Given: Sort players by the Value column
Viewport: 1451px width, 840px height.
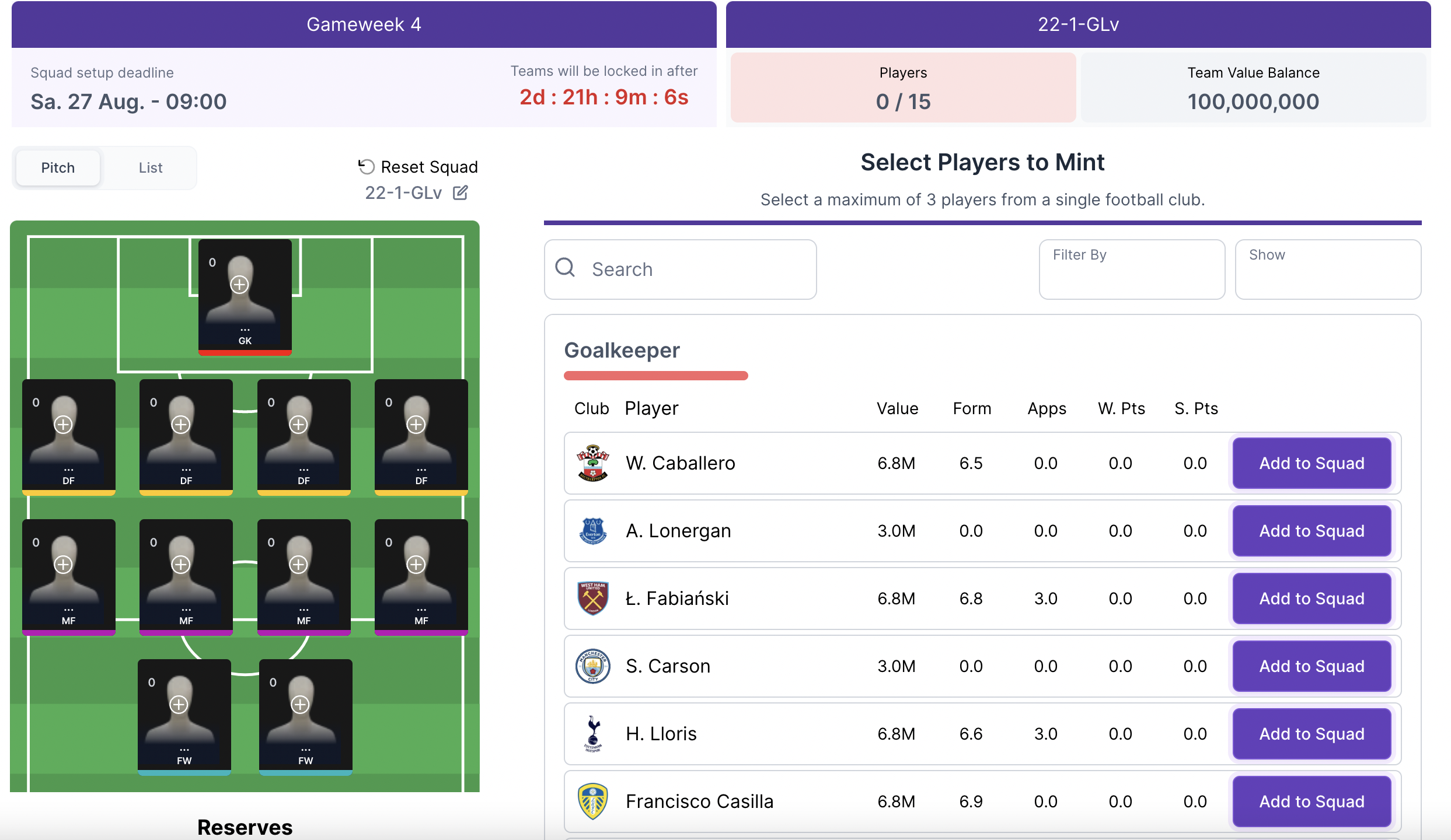Looking at the screenshot, I should click(897, 408).
